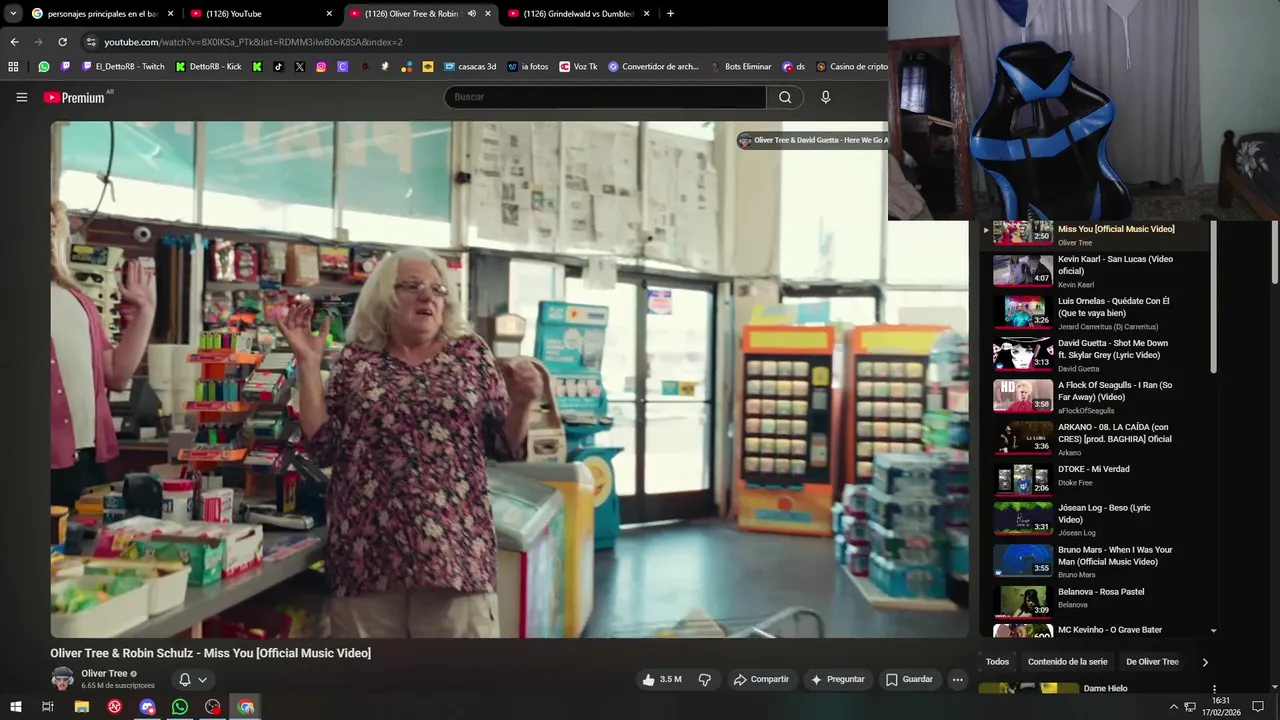Mute the tab via speaker icon on Oliver Tree tab
The width and height of the screenshot is (1280, 720).
pyautogui.click(x=472, y=14)
